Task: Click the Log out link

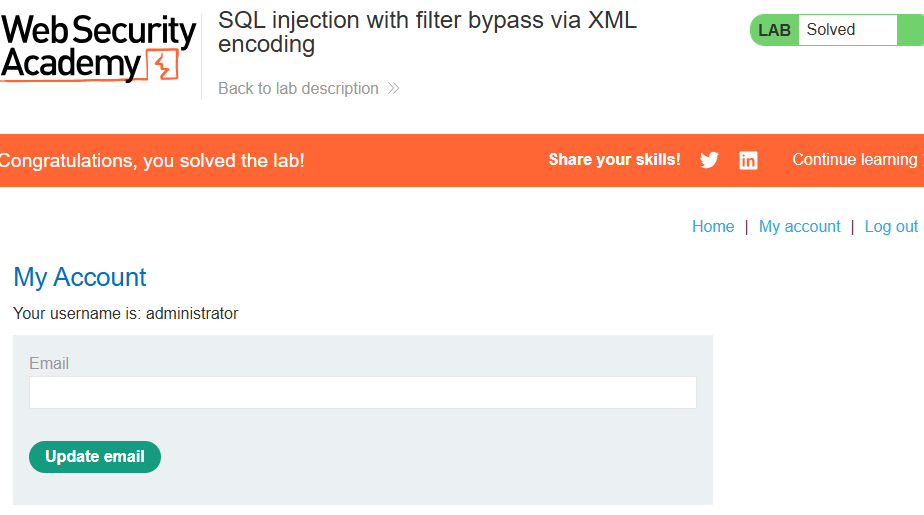Action: [891, 226]
